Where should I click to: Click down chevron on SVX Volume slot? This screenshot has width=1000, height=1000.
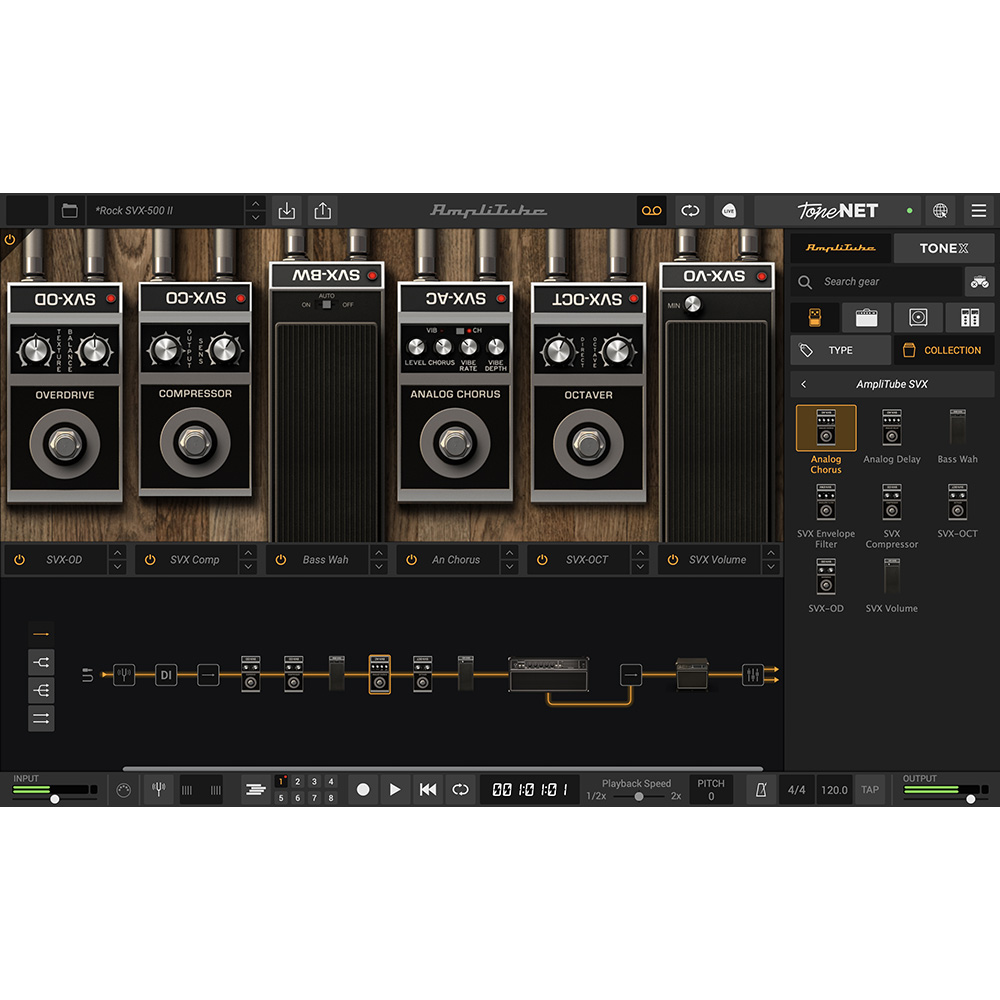771,566
